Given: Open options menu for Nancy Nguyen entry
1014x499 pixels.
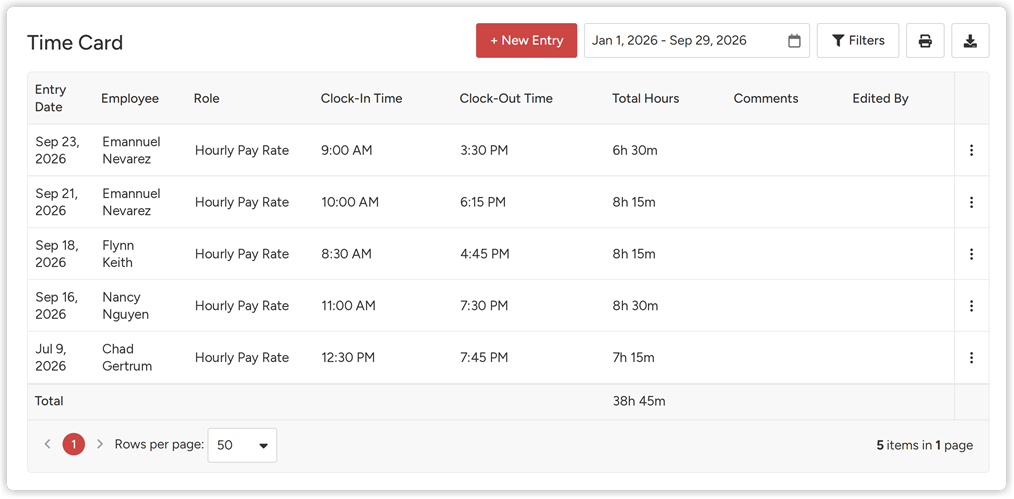Looking at the screenshot, I should click(x=971, y=306).
